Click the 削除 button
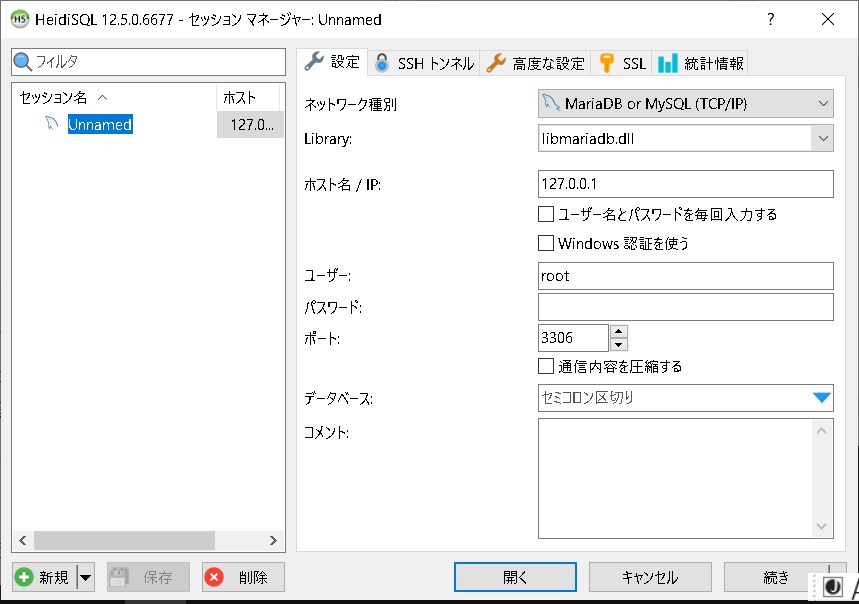Image resolution: width=859 pixels, height=604 pixels. [243, 577]
